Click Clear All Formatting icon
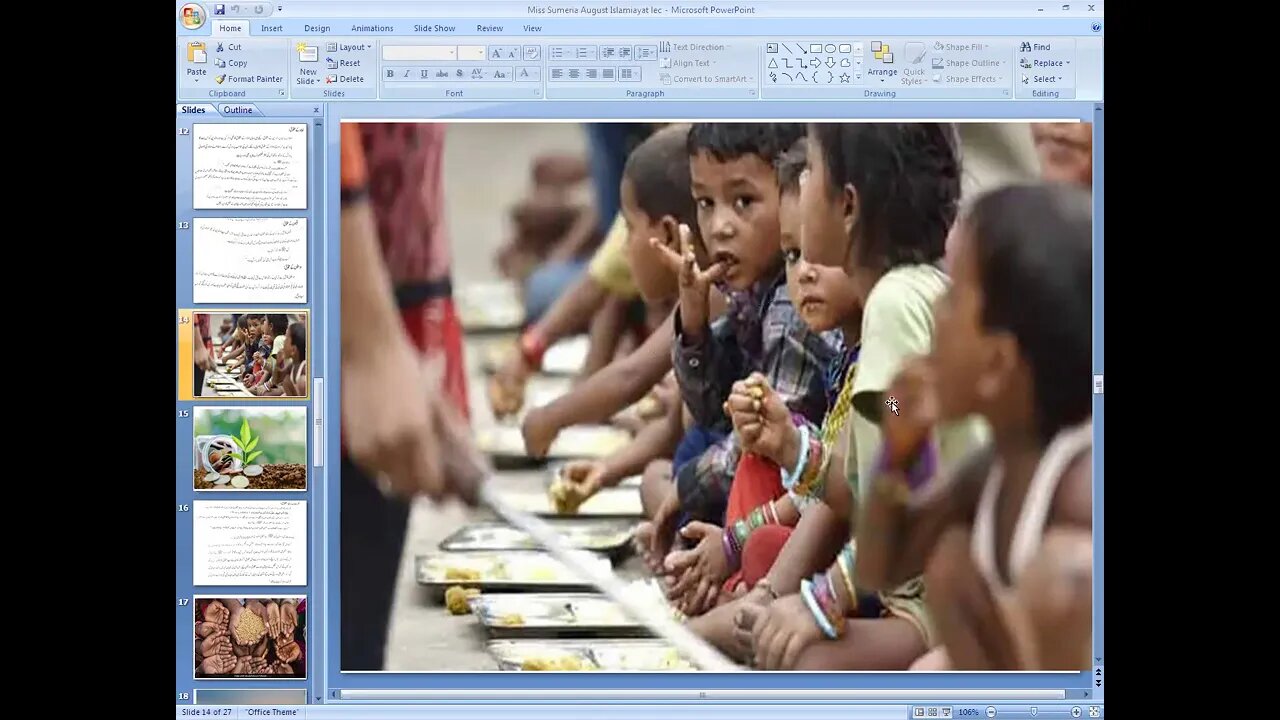Screen dimensions: 1280x720 coord(532,53)
